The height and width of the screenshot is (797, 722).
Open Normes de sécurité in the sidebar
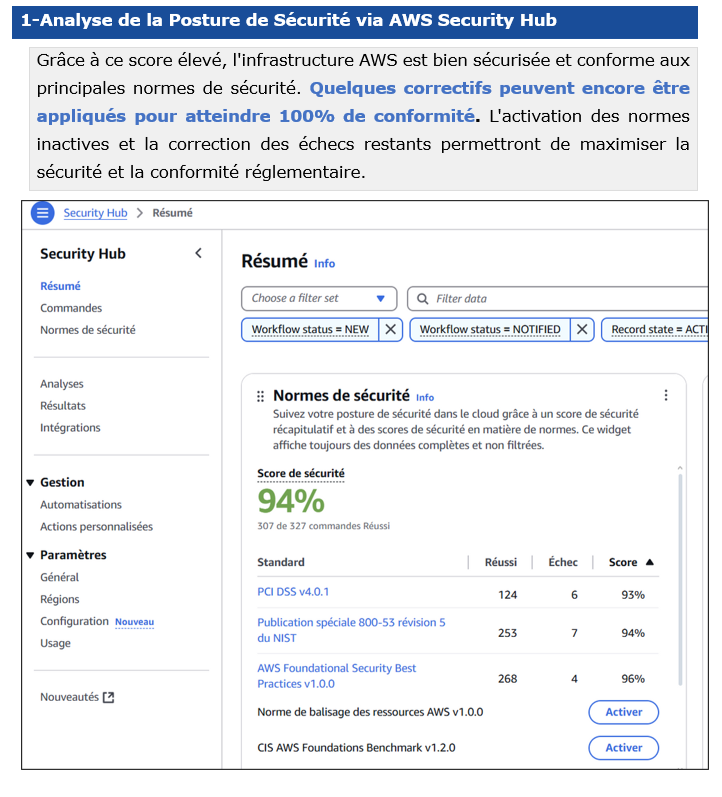88,330
